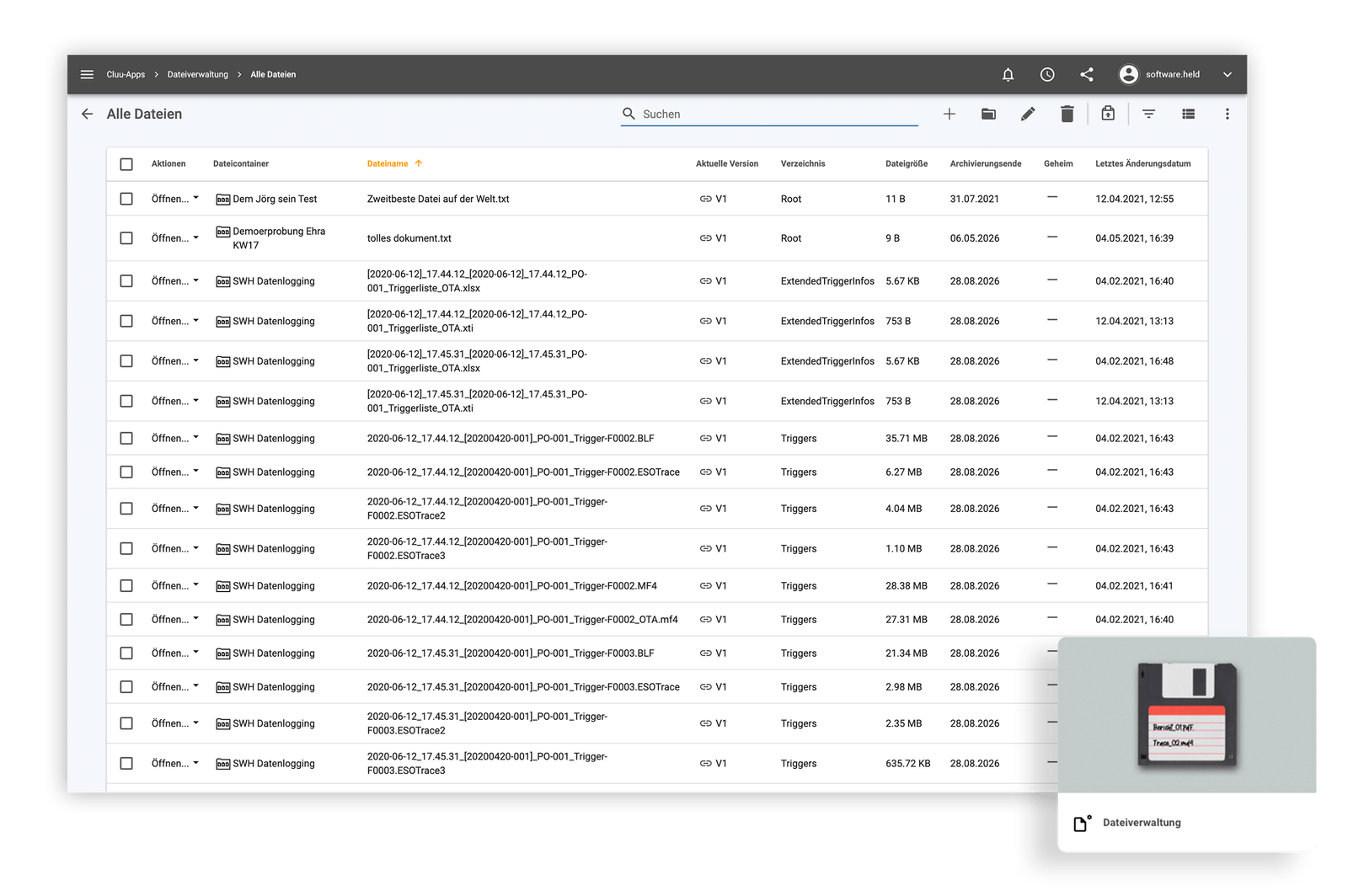Screen dimensions: 1348x896
Task: Sort by Dateicontainer column header
Action: (x=241, y=163)
